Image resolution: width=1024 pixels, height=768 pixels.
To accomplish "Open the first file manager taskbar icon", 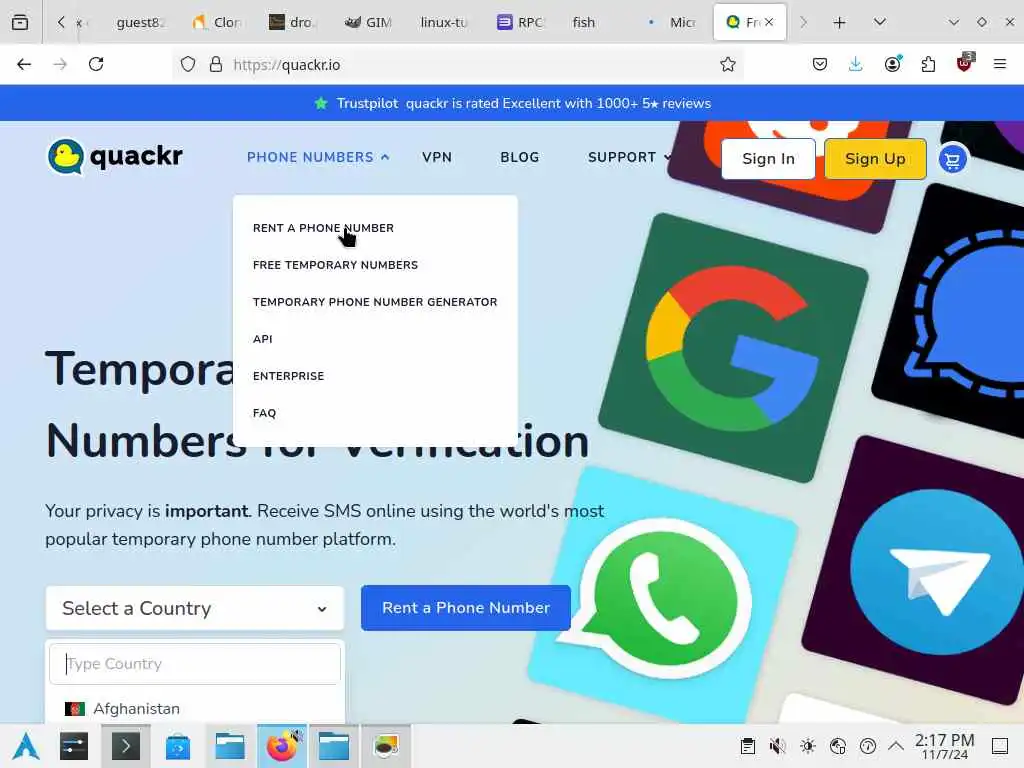I will click(x=230, y=746).
